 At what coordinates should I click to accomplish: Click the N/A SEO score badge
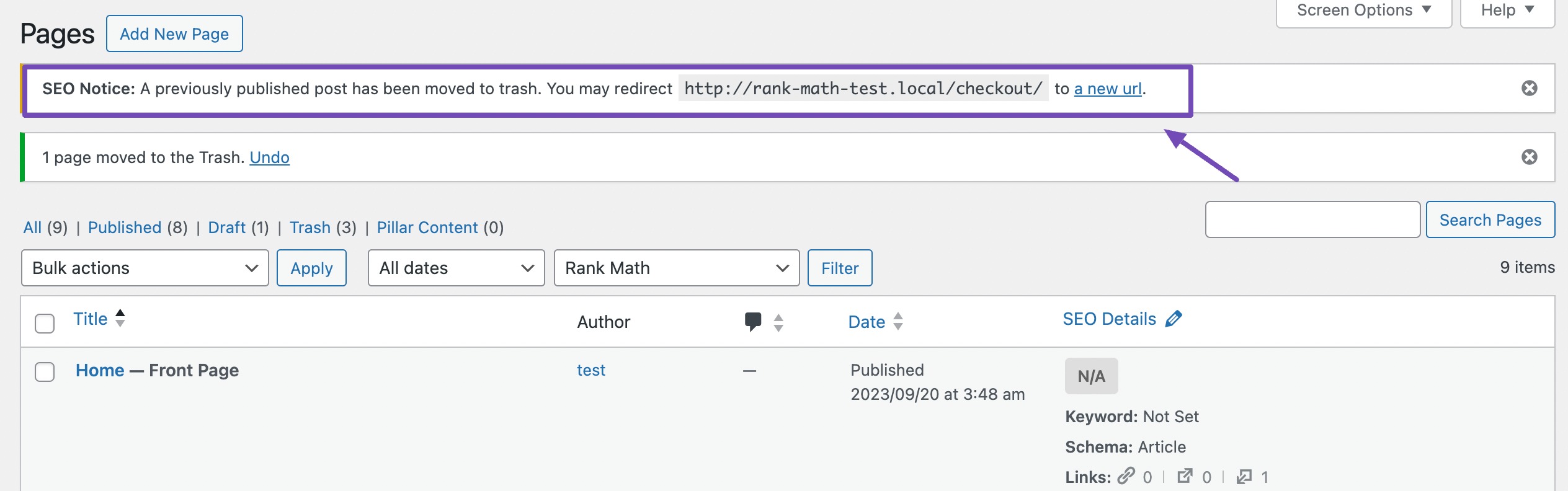(x=1092, y=376)
